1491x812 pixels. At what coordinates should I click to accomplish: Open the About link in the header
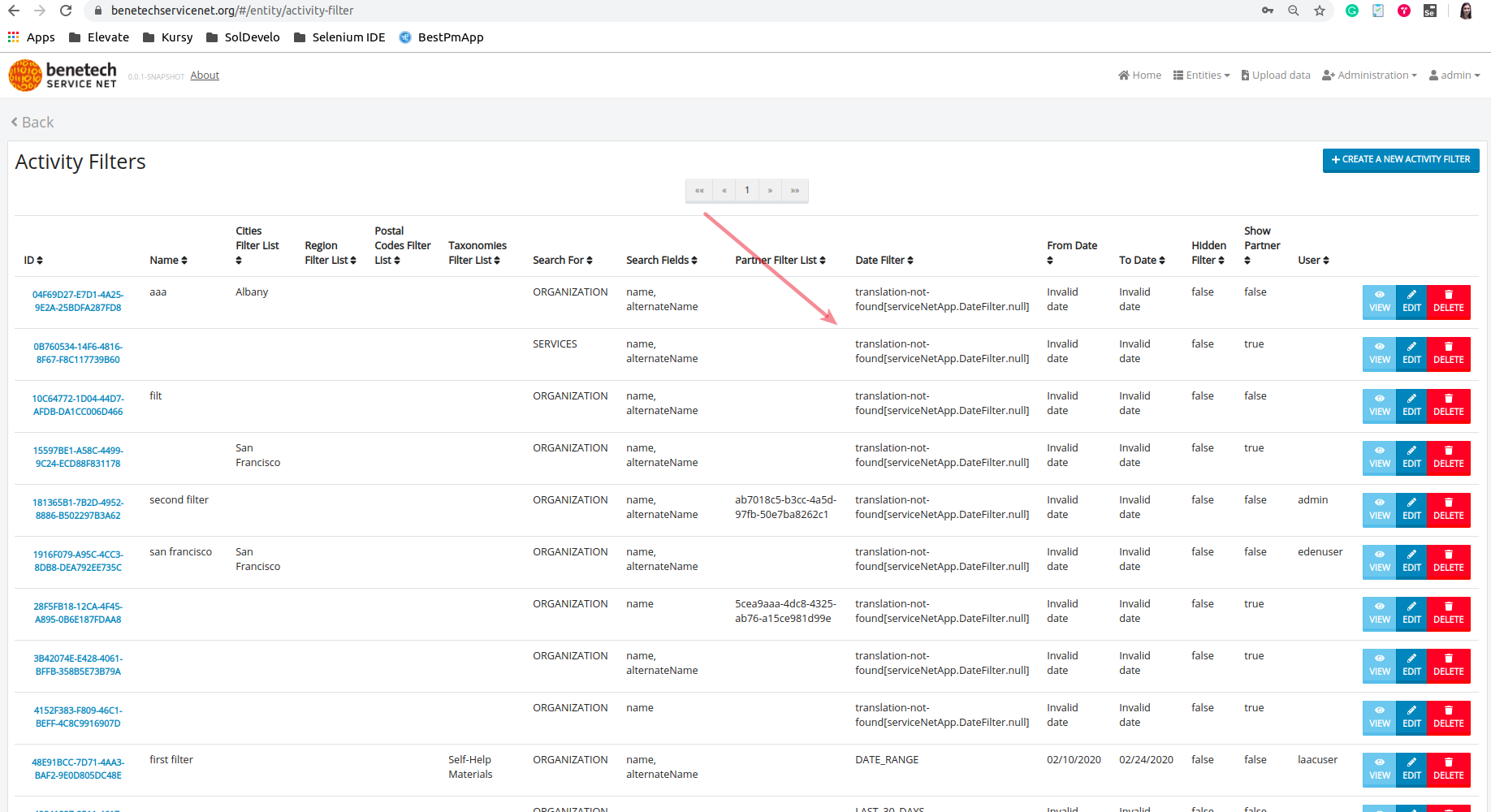pos(204,75)
